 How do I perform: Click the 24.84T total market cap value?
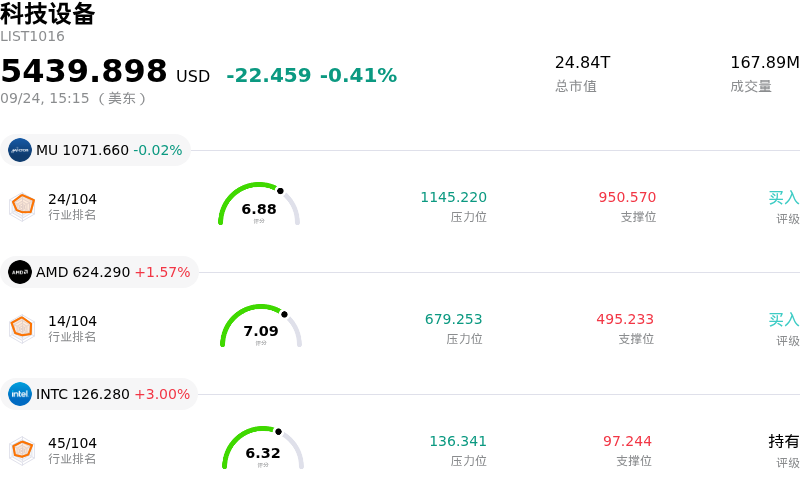583,62
